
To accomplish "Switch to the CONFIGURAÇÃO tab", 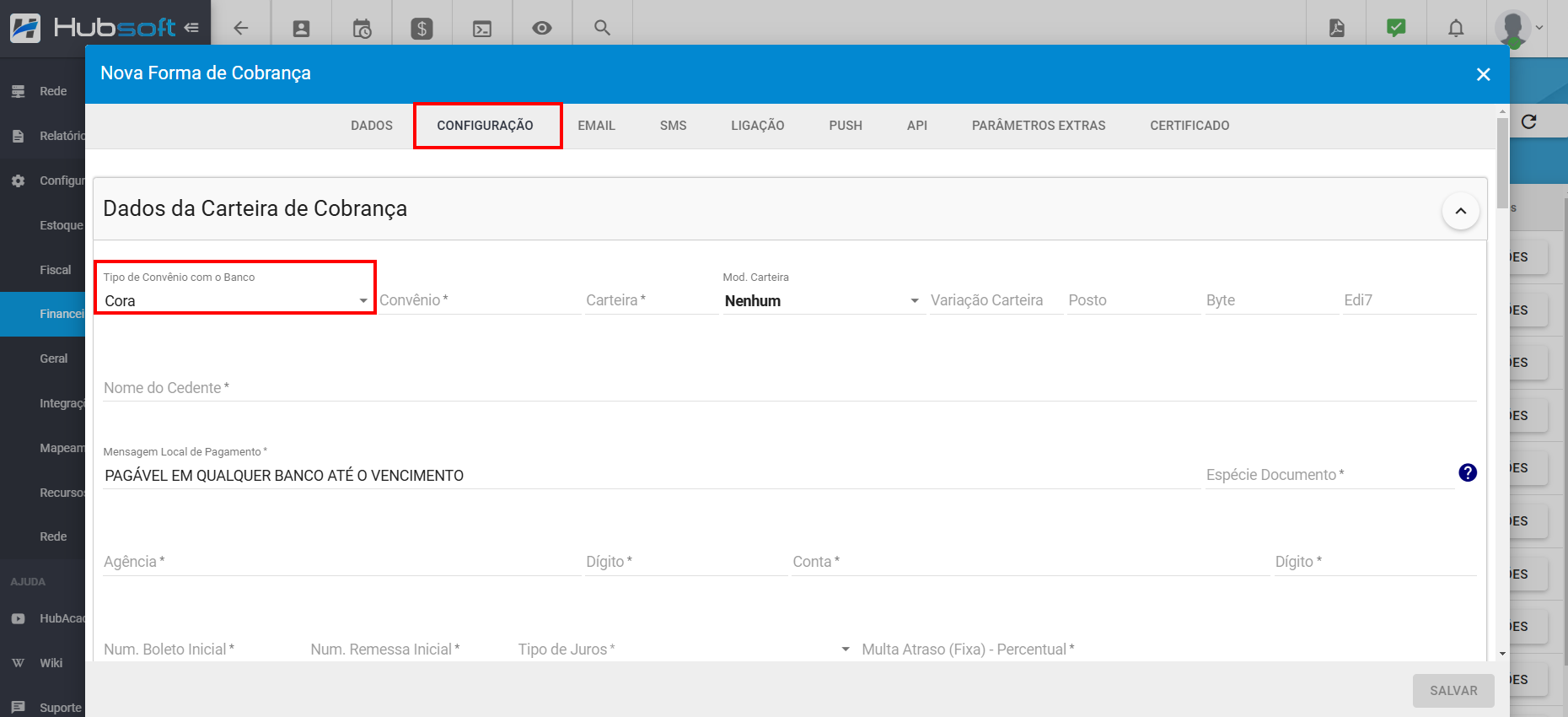I will click(x=486, y=126).
